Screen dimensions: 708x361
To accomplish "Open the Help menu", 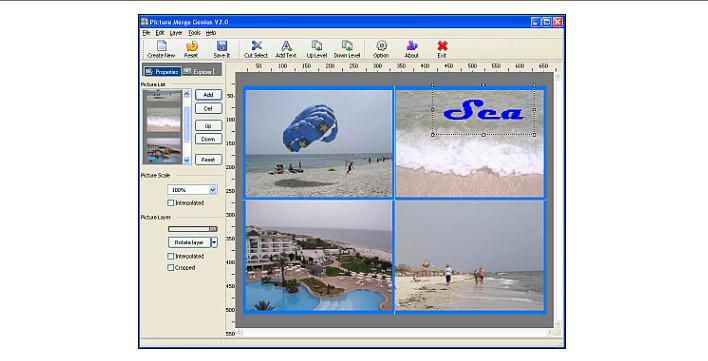I will 211,32.
